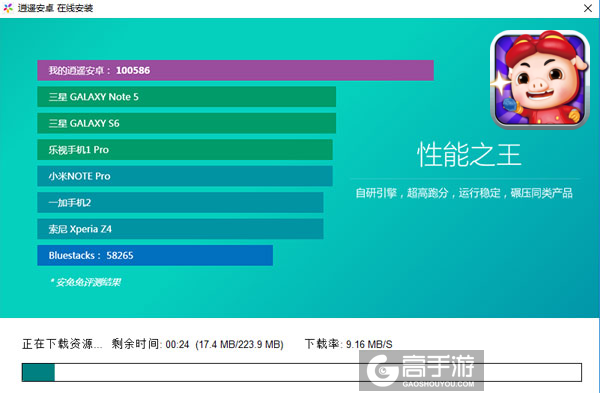Viewport: 600px width, 393px height.
Task: Select the 乐视手机1 Pro bar
Action: pos(185,150)
